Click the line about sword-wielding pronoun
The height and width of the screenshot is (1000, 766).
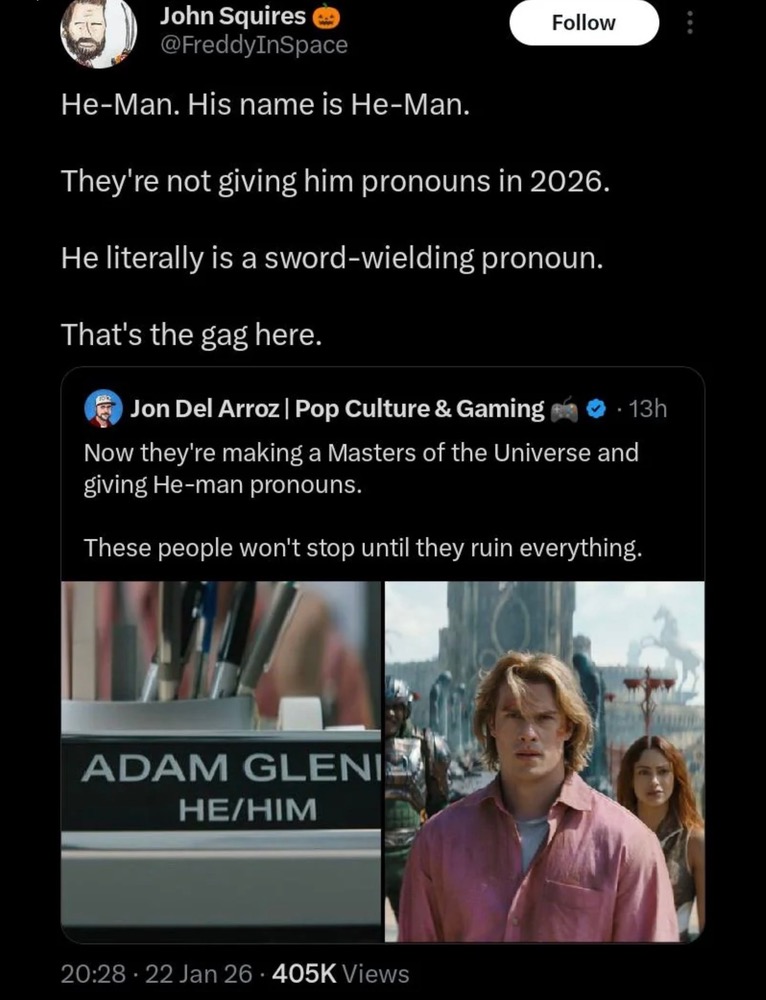[x=332, y=258]
